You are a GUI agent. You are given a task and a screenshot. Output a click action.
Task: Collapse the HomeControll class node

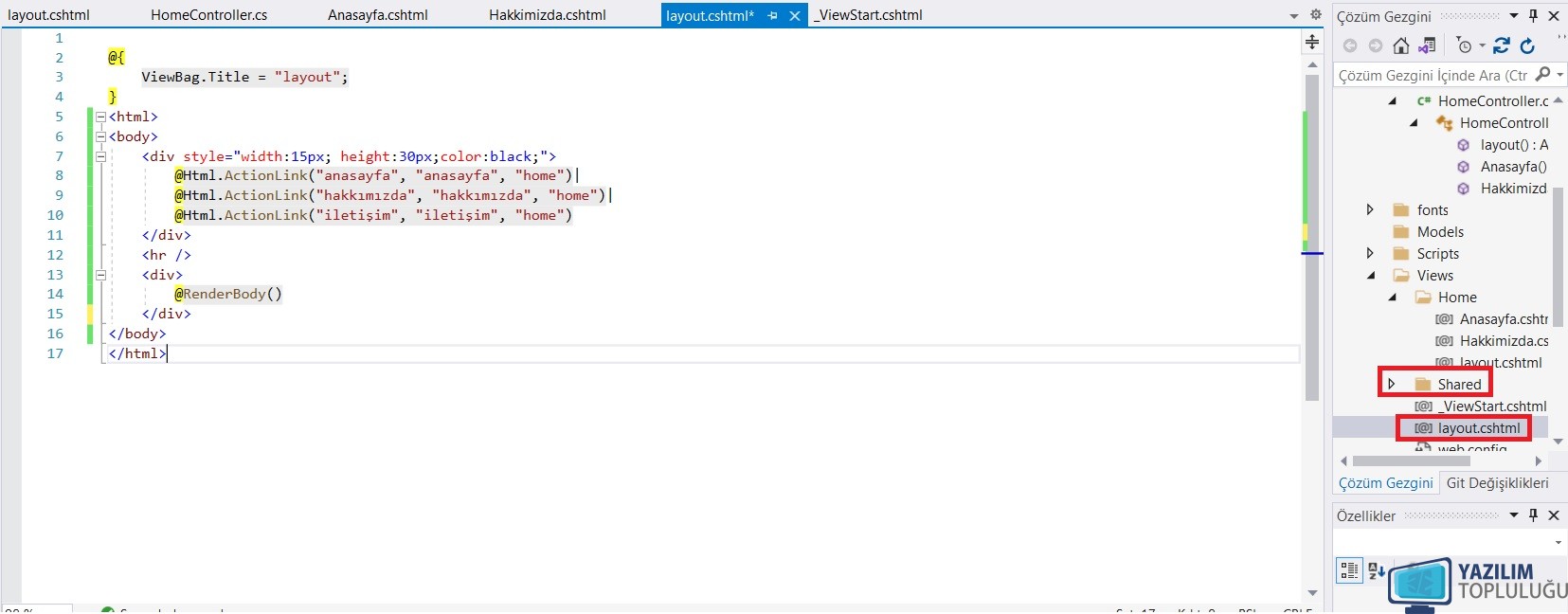pos(1415,123)
